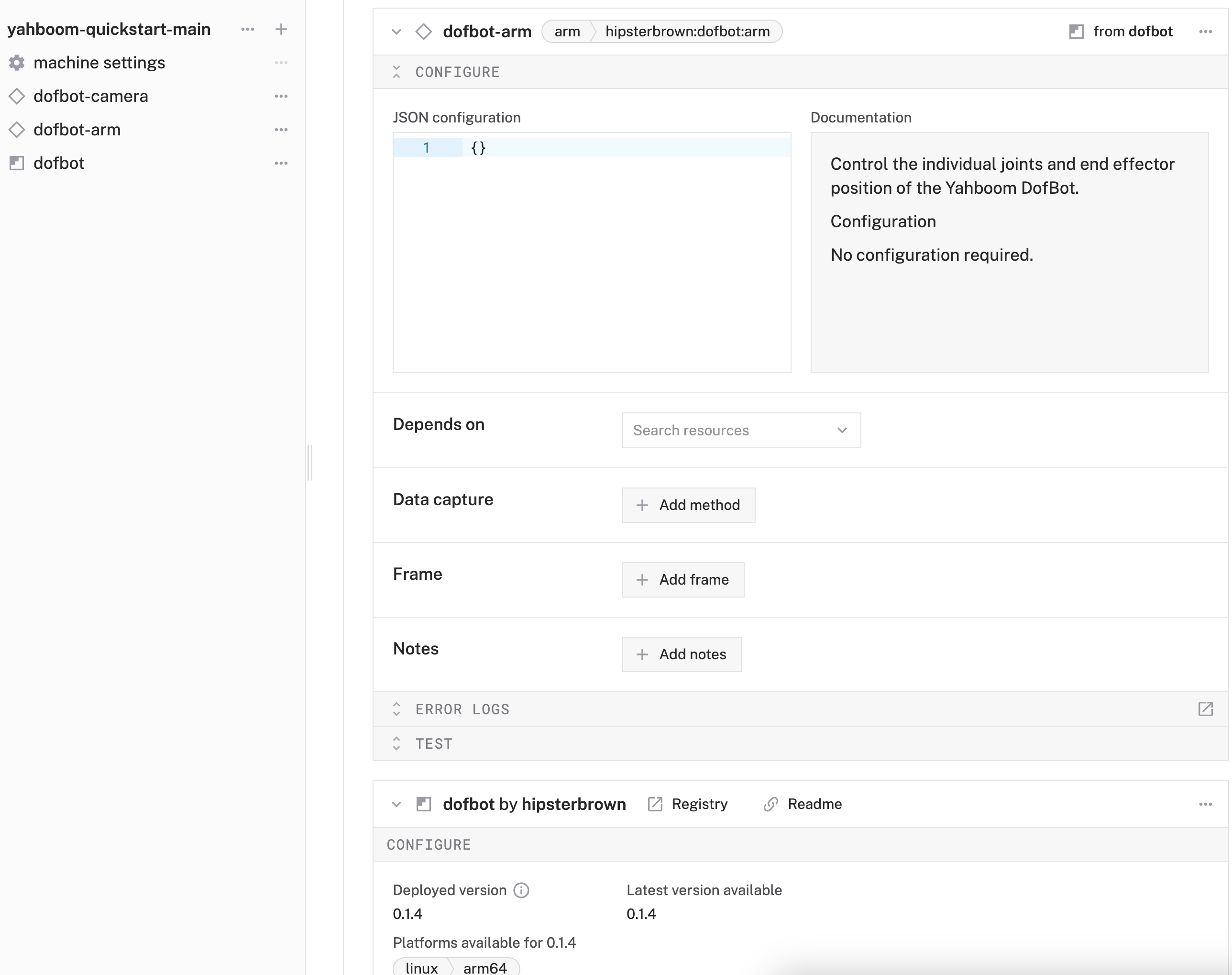
Task: Click dofbot by hipsterbrown title
Action: 534,804
